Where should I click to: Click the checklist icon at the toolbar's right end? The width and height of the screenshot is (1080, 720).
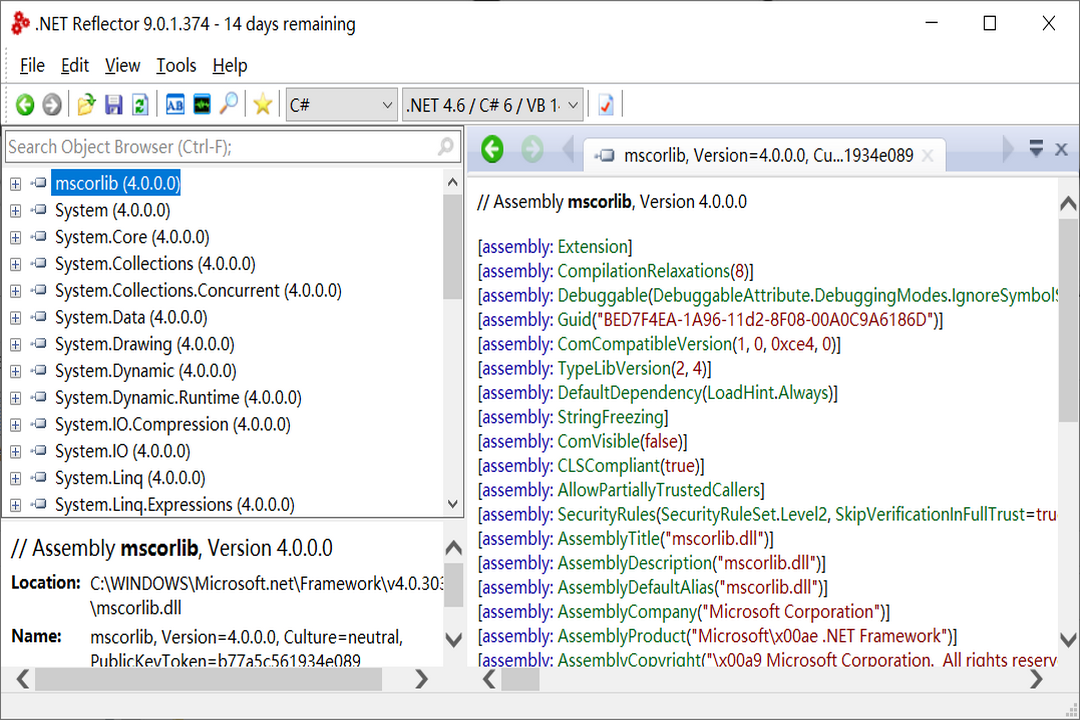pyautogui.click(x=605, y=105)
